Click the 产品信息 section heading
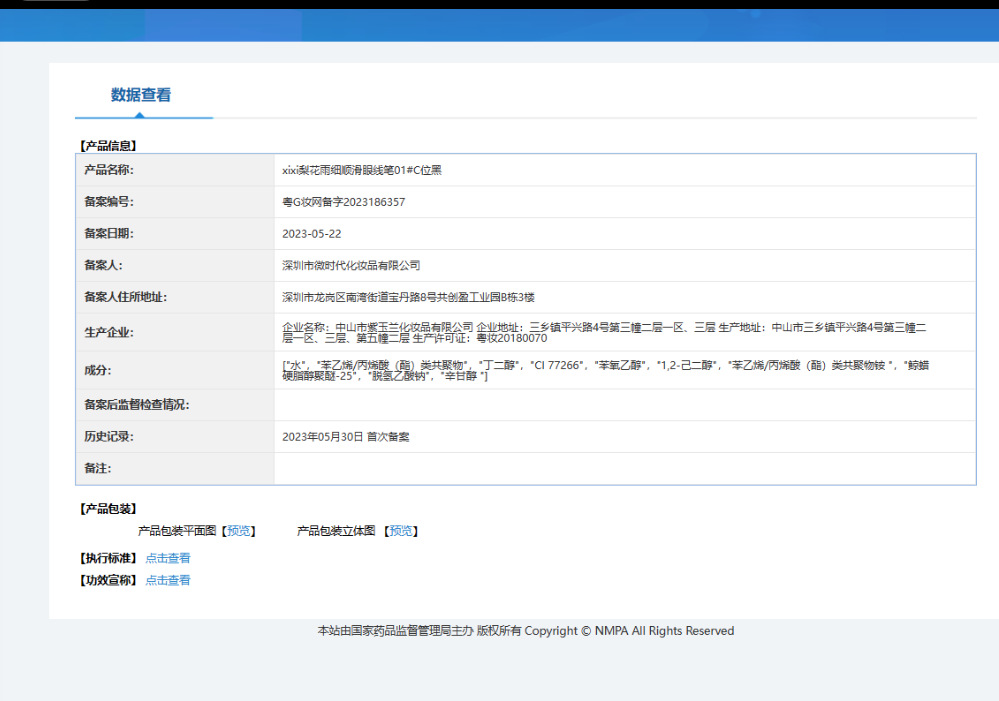The width and height of the screenshot is (999, 701). [x=108, y=146]
